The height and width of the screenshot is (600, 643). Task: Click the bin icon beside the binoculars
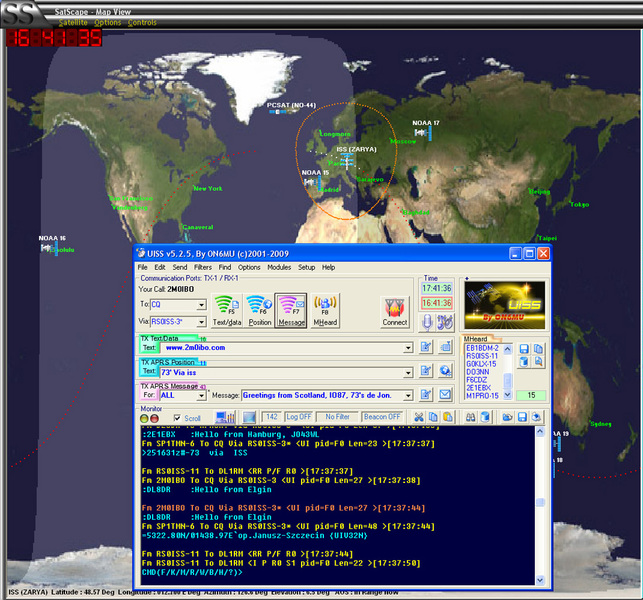[x=485, y=417]
